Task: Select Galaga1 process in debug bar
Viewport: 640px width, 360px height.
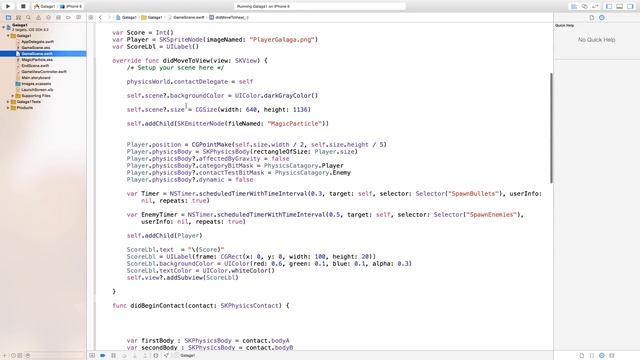Action: click(x=184, y=356)
